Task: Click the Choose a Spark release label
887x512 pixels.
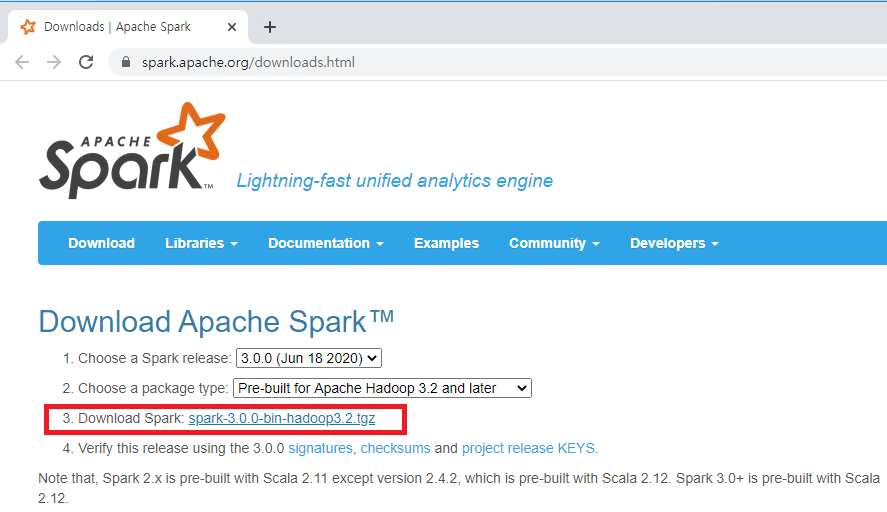Action: point(154,358)
